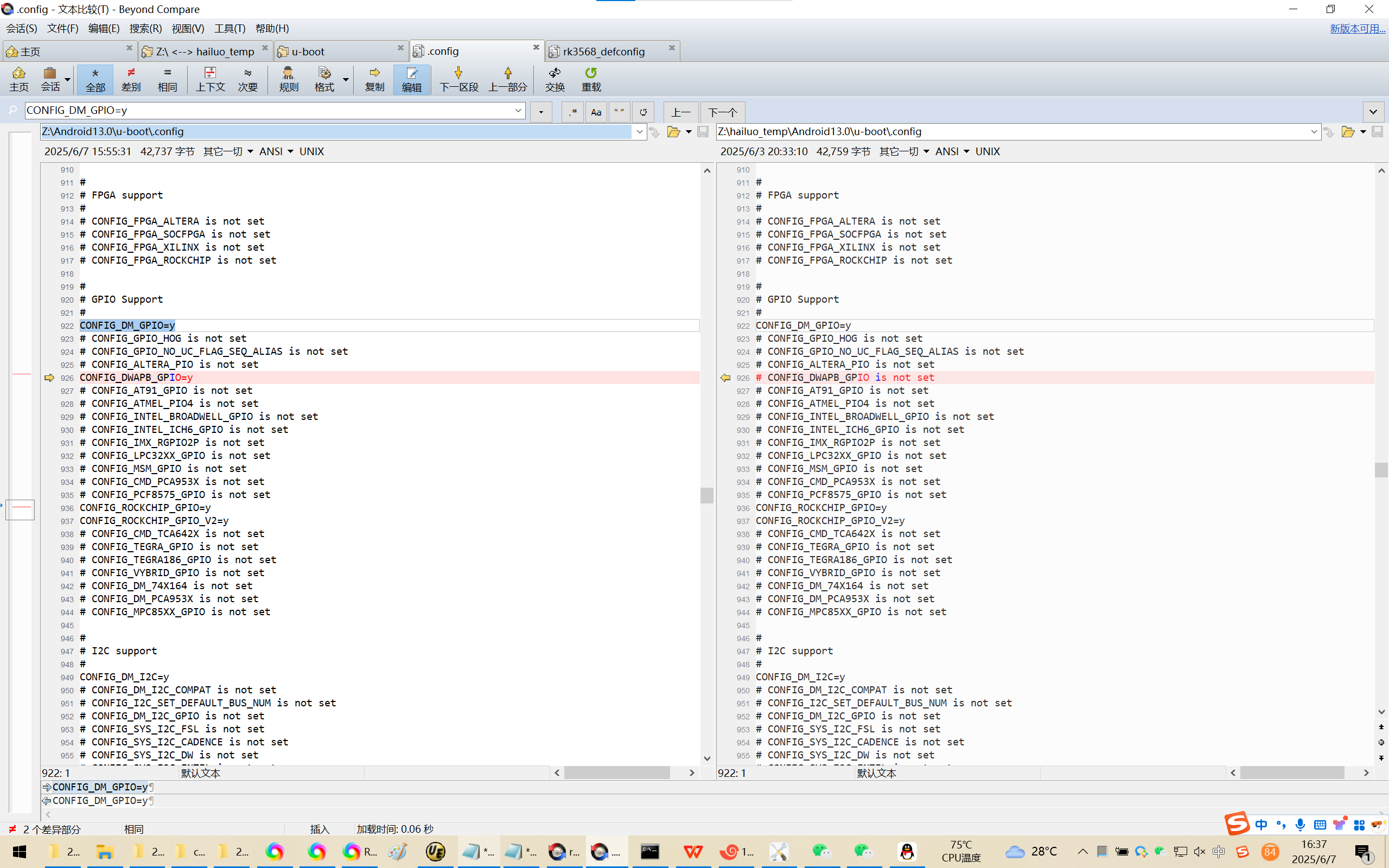Toggle the 编辑 (Edit) mode button

411,79
